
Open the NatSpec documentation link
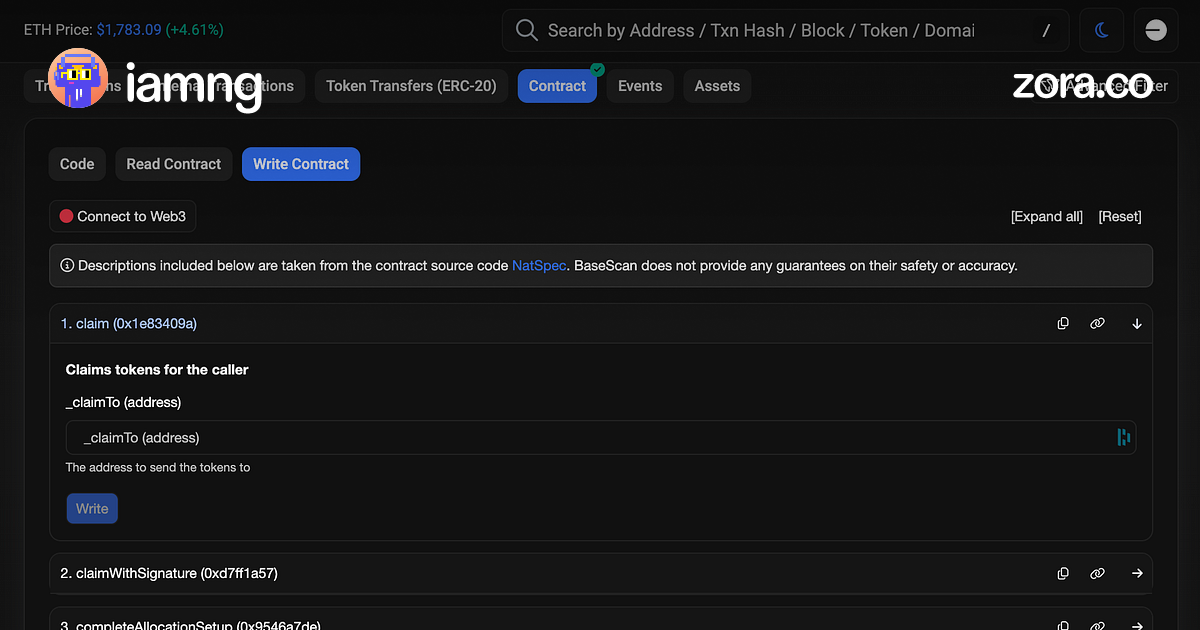tap(538, 266)
